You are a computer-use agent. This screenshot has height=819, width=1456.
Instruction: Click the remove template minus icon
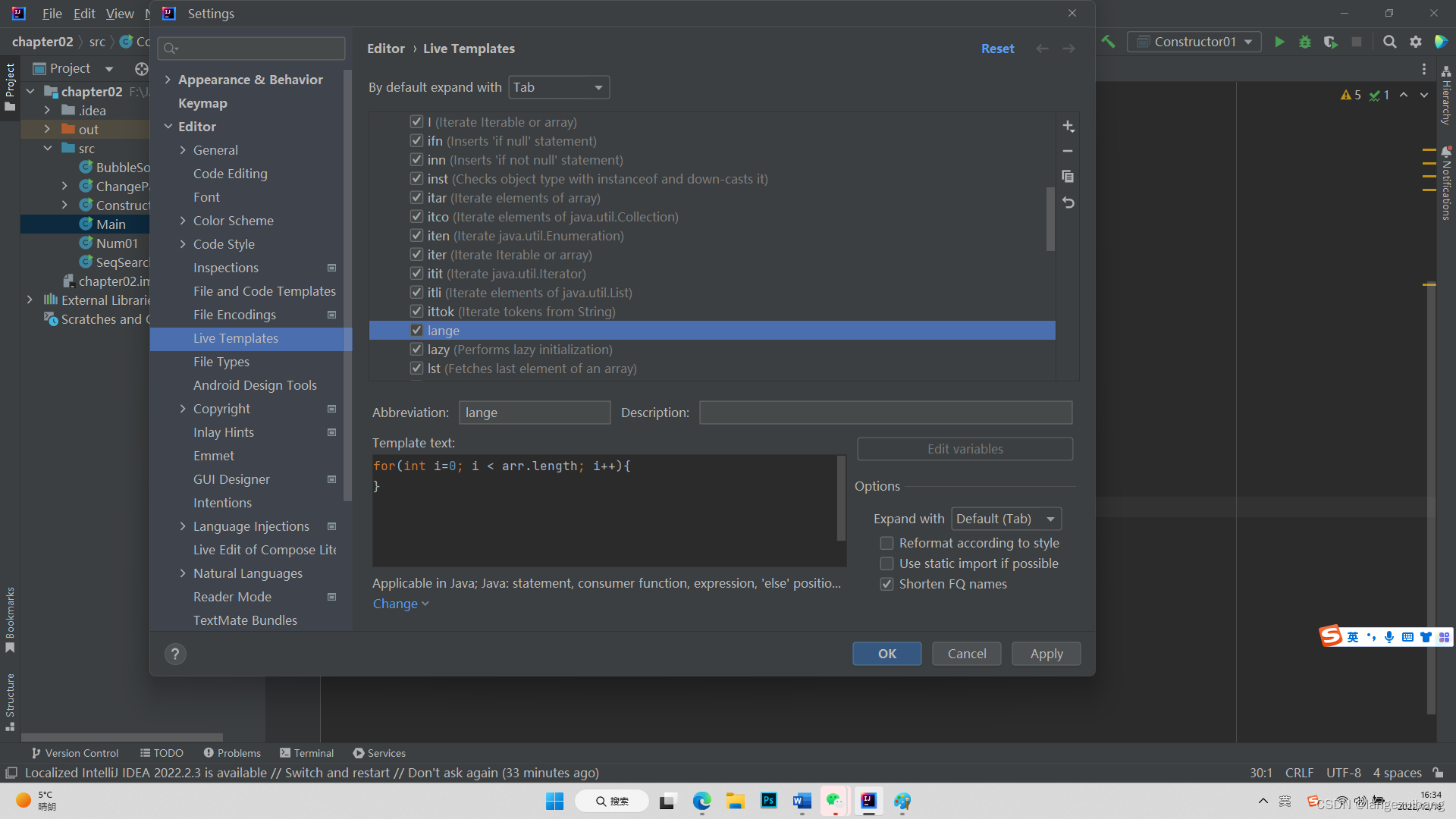(x=1068, y=152)
